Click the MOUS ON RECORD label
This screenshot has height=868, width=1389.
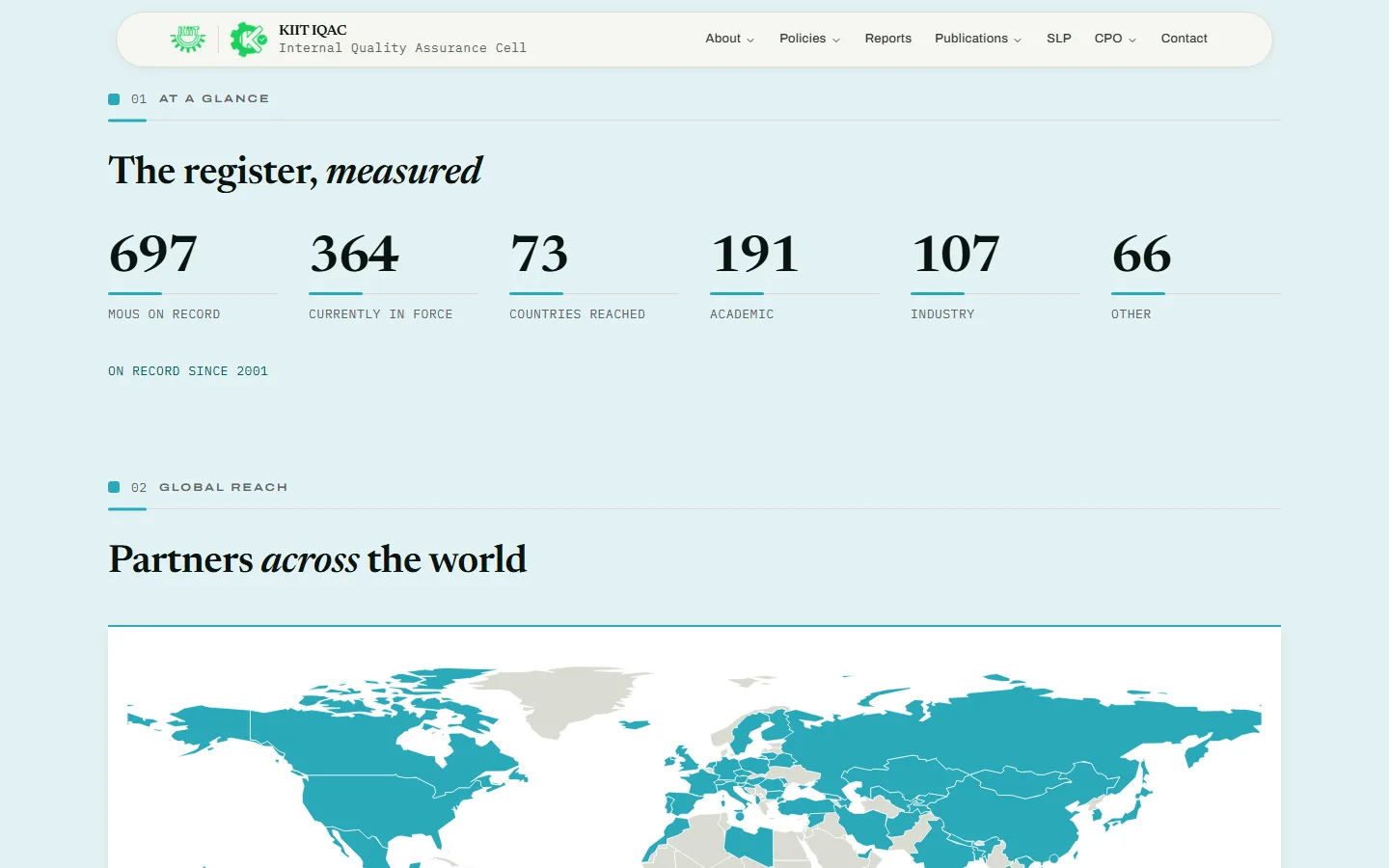164,314
